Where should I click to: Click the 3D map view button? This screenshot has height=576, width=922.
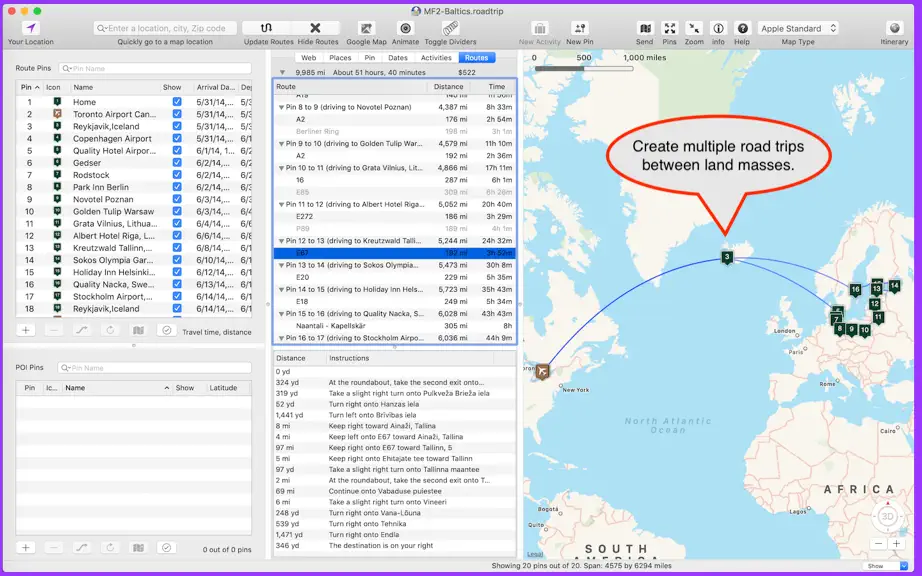click(887, 517)
